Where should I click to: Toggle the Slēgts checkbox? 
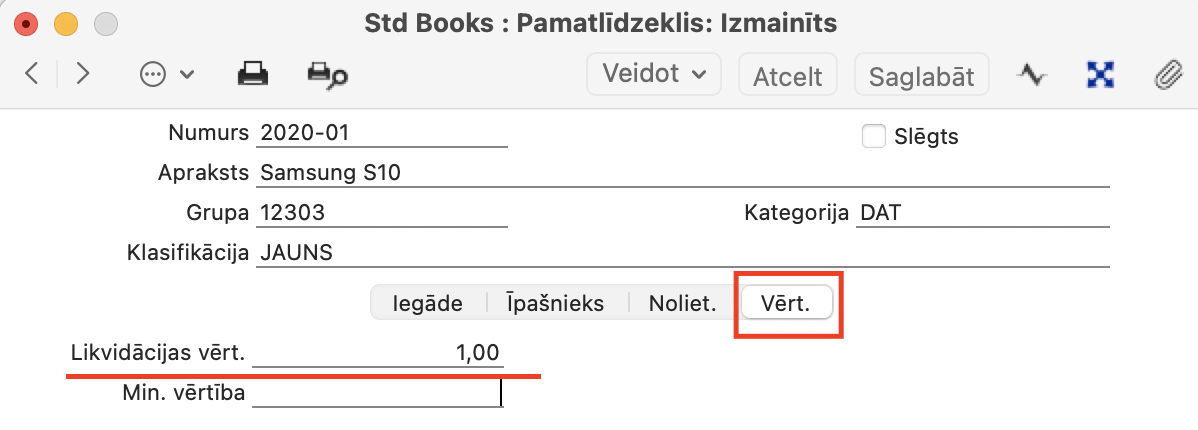[874, 136]
